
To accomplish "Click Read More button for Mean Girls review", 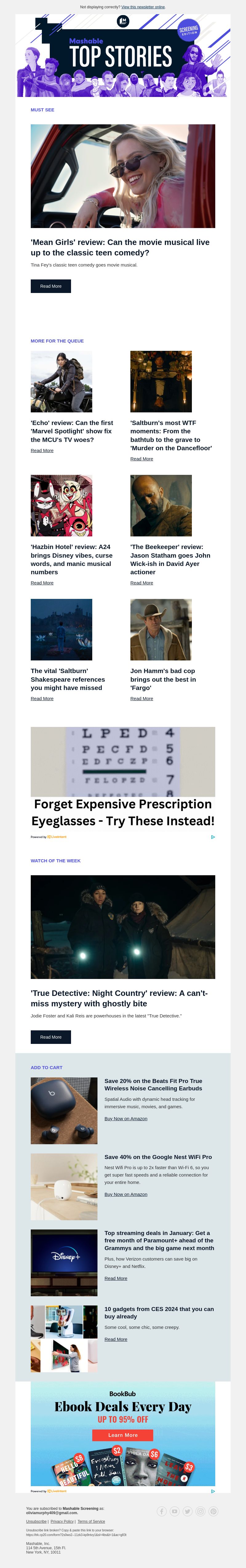I will tap(51, 286).
